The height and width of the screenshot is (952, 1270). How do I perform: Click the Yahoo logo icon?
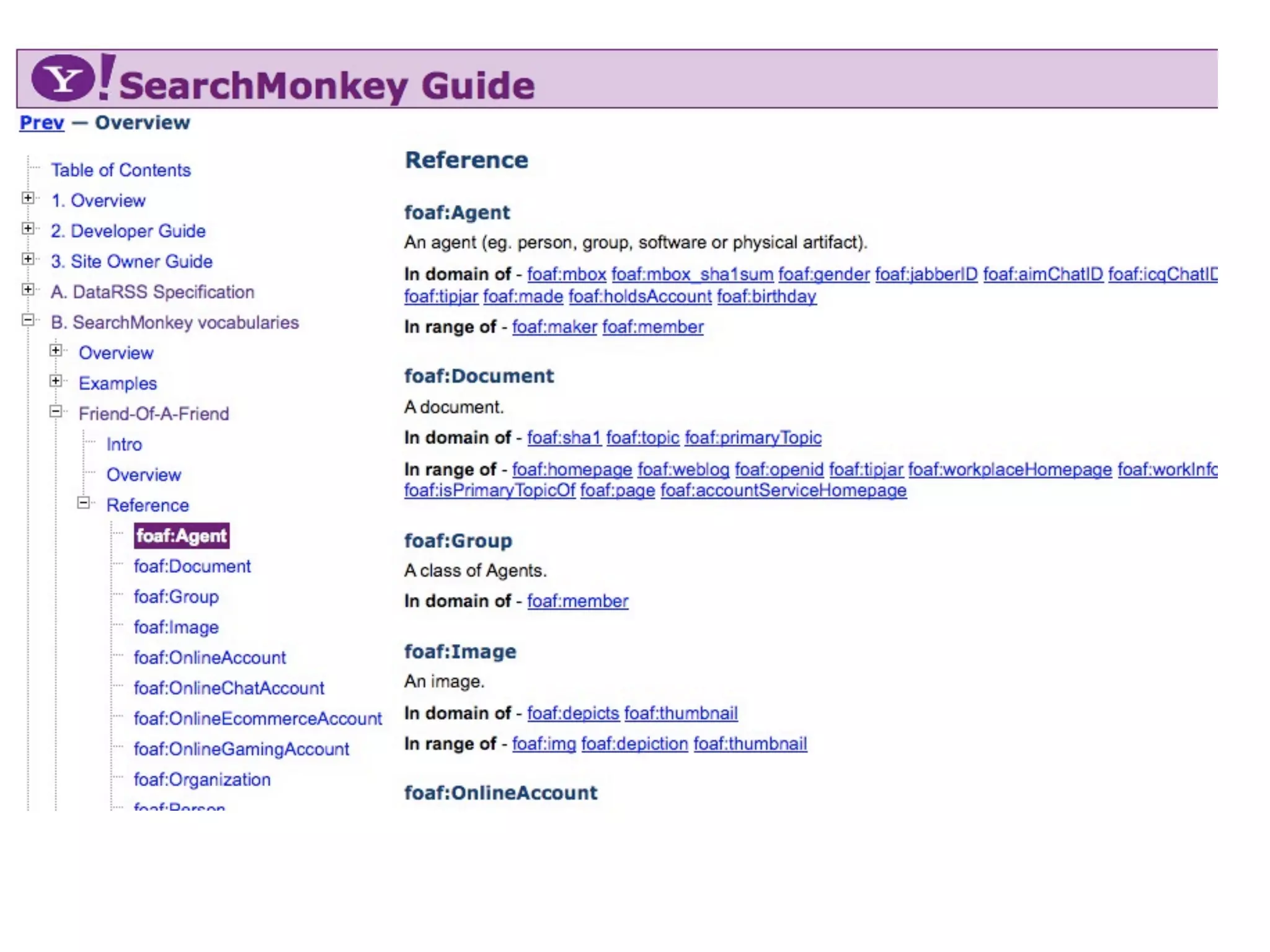click(x=63, y=77)
